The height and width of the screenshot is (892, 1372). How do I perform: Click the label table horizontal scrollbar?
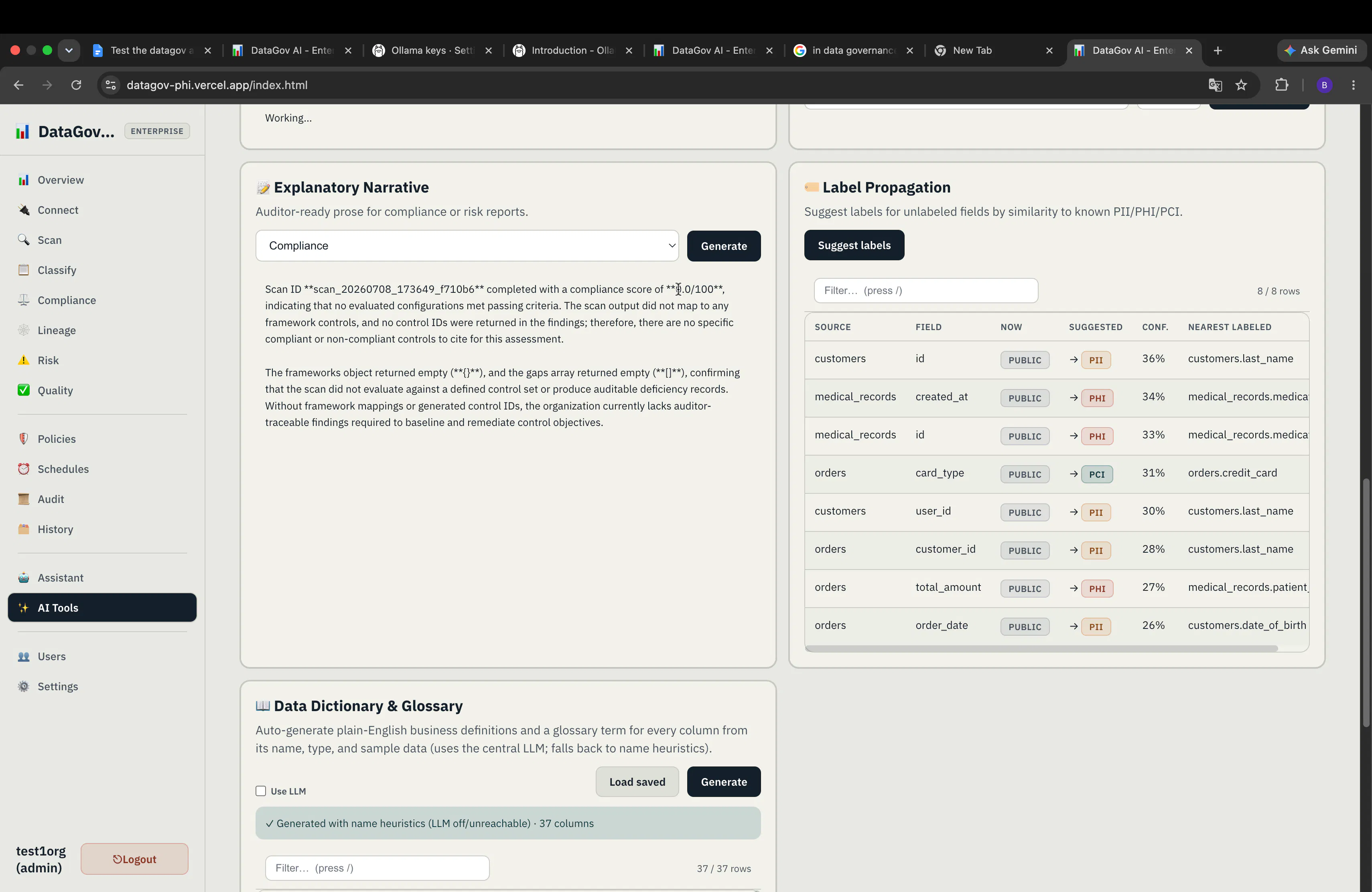pyautogui.click(x=1041, y=648)
